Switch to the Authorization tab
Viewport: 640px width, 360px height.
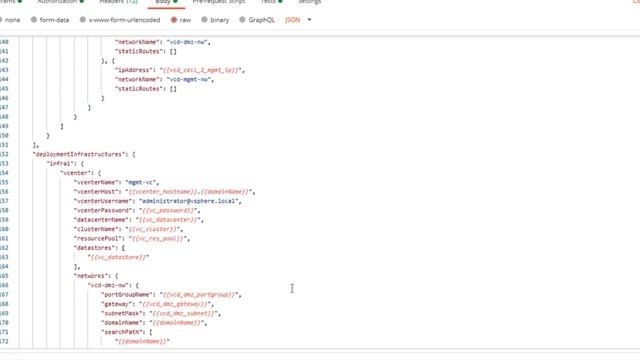(x=60, y=2)
